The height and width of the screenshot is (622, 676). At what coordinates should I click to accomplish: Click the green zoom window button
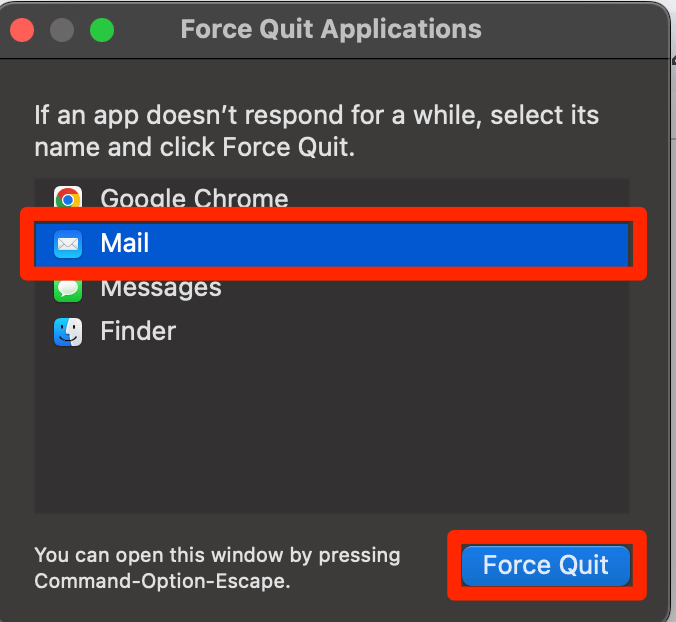pyautogui.click(x=101, y=30)
